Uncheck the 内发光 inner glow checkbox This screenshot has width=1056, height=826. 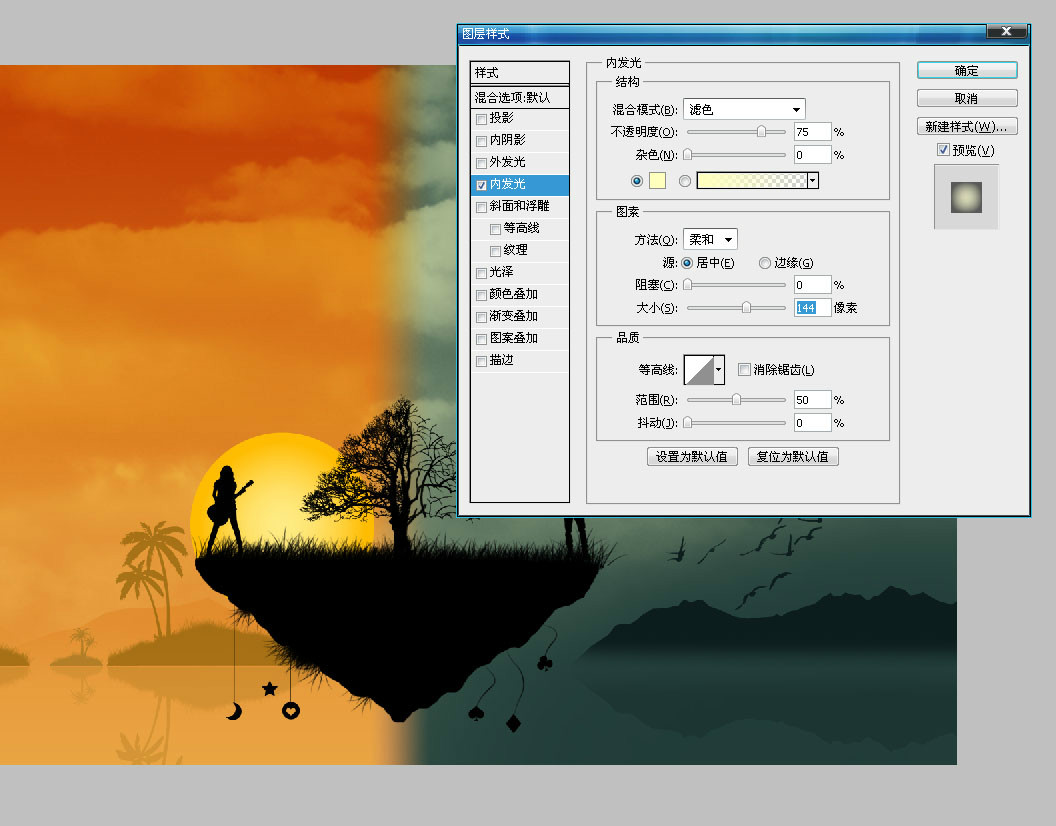point(482,185)
